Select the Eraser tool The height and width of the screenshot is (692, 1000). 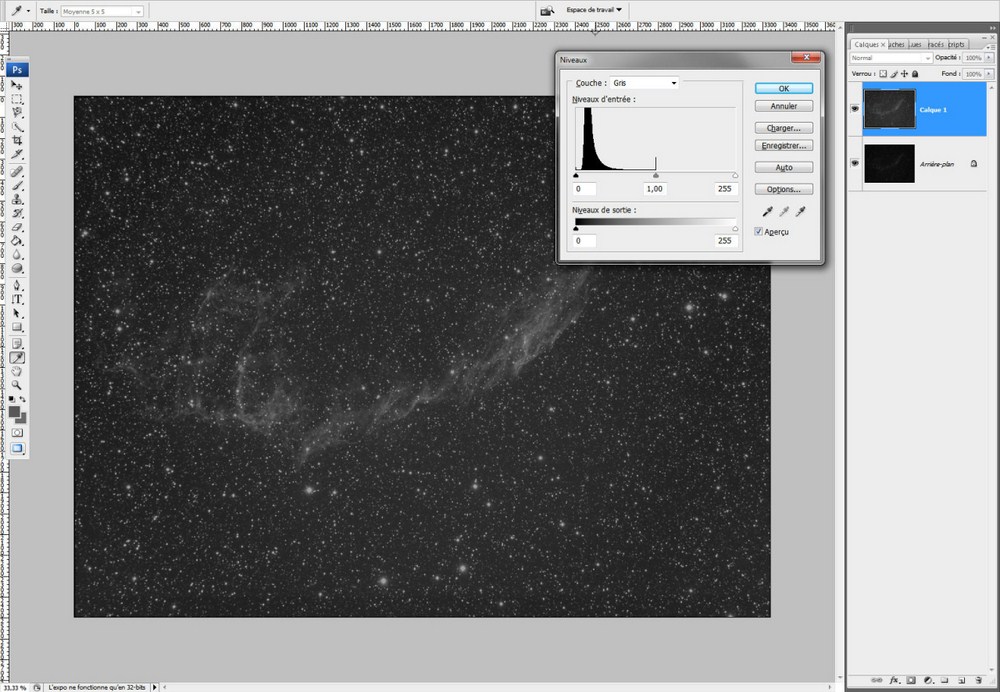(x=17, y=227)
